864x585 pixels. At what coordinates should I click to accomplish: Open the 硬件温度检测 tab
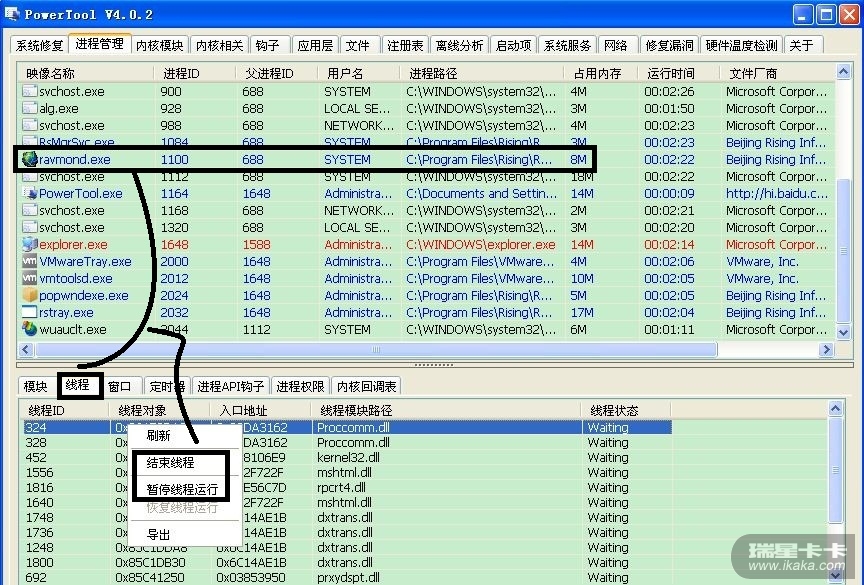pyautogui.click(x=742, y=45)
